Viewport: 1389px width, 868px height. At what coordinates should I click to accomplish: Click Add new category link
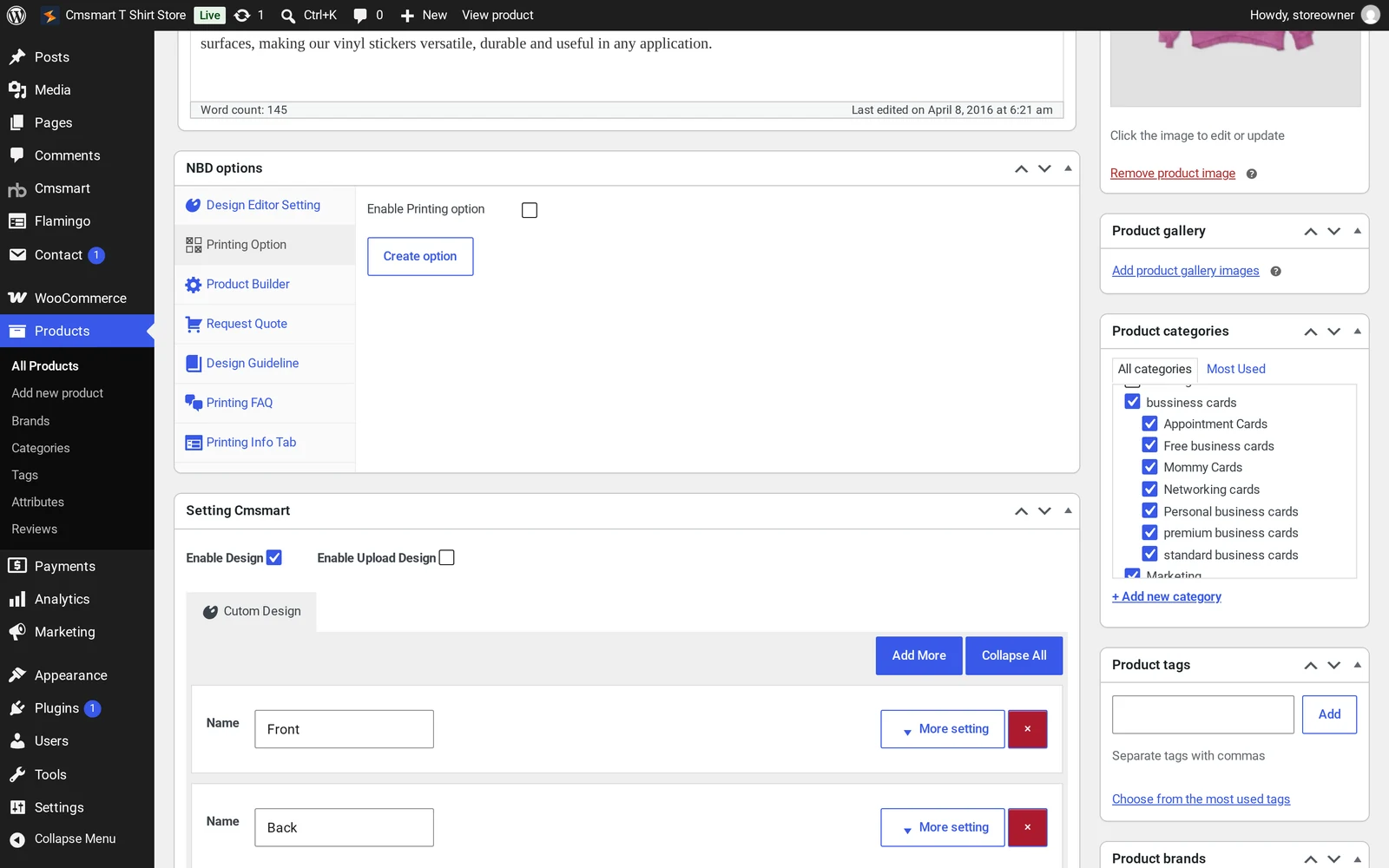pos(1166,597)
